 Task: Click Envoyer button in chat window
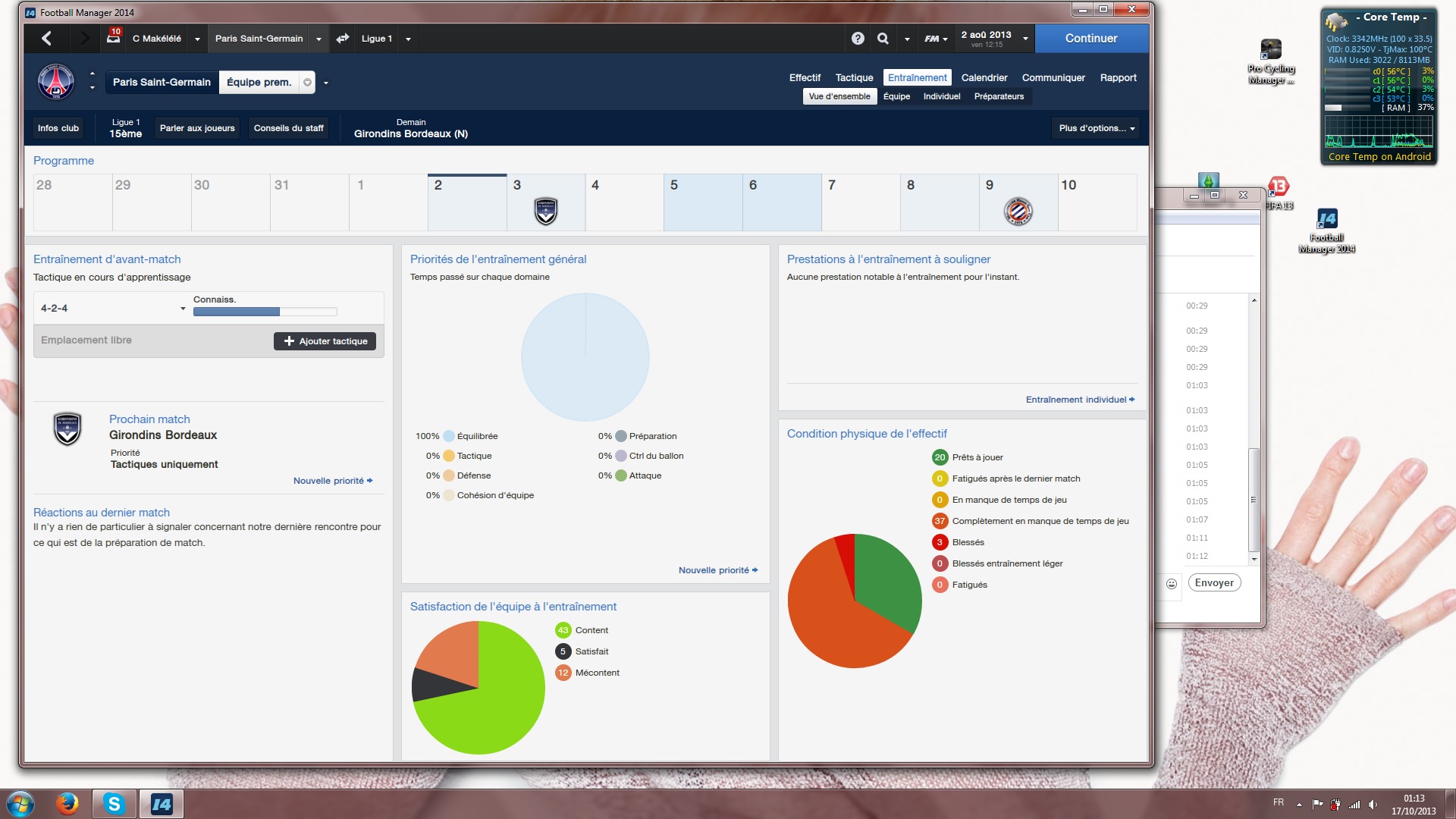1214,582
